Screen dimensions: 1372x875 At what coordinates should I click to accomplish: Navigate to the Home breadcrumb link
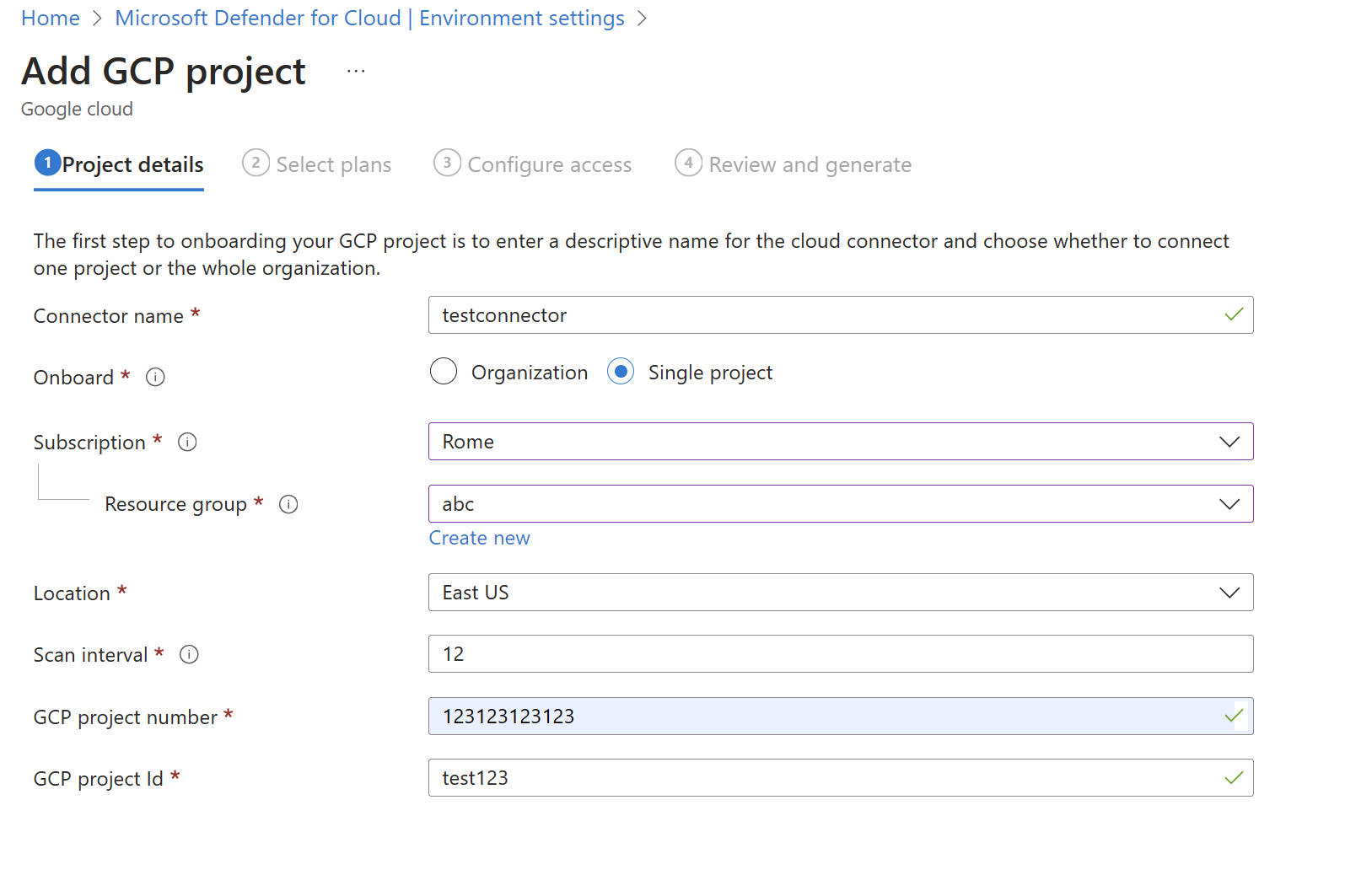pos(51,19)
